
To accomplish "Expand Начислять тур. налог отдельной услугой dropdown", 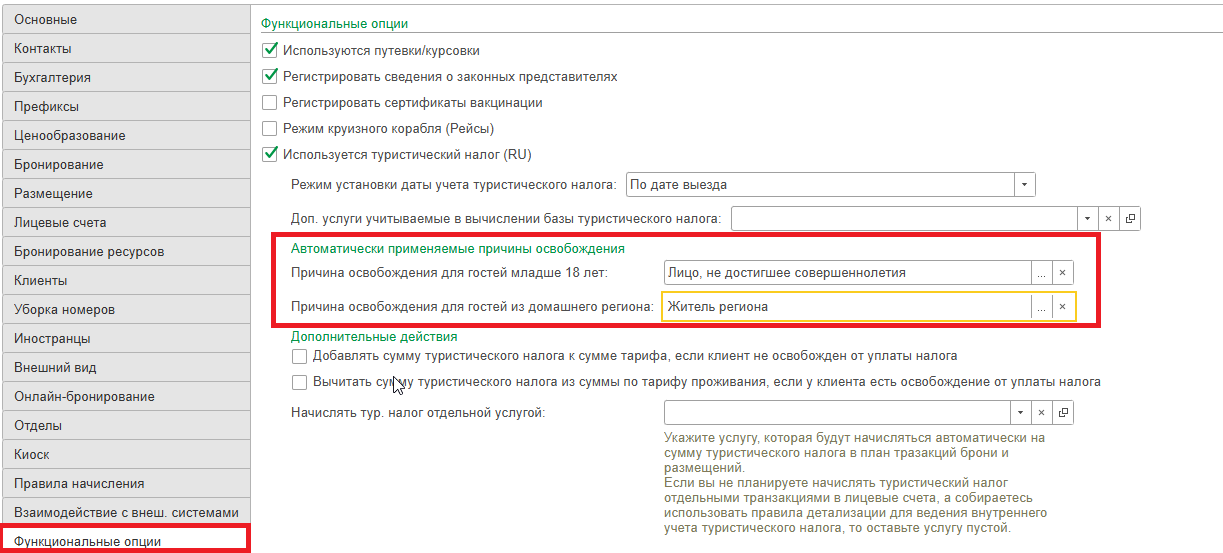I will (1021, 412).
